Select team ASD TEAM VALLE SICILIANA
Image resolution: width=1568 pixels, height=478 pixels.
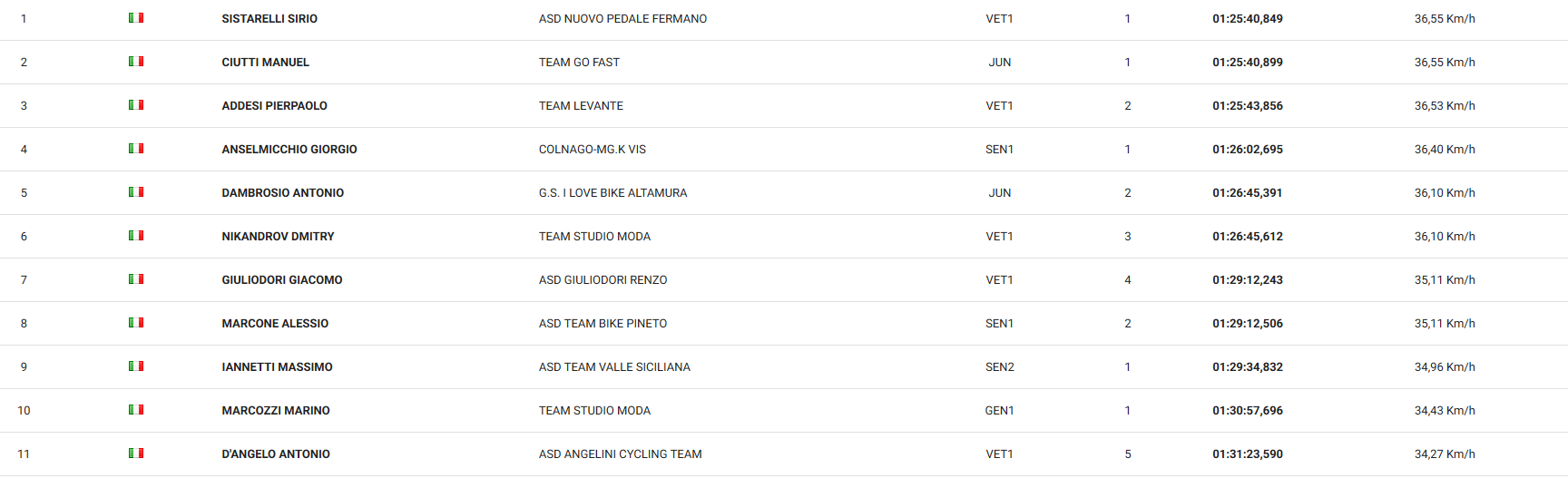[614, 367]
